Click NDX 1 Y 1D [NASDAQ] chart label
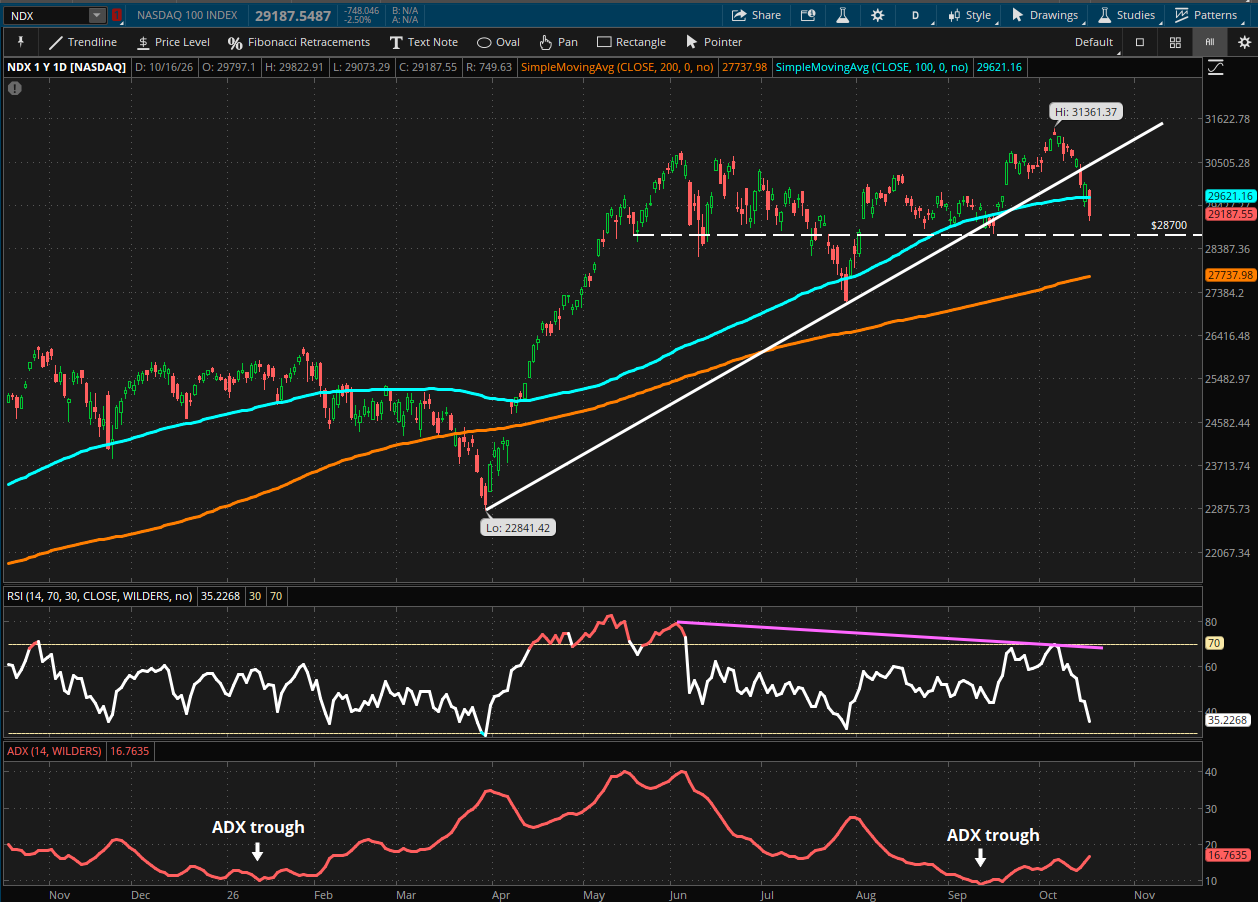The width and height of the screenshot is (1258, 902). (x=69, y=67)
